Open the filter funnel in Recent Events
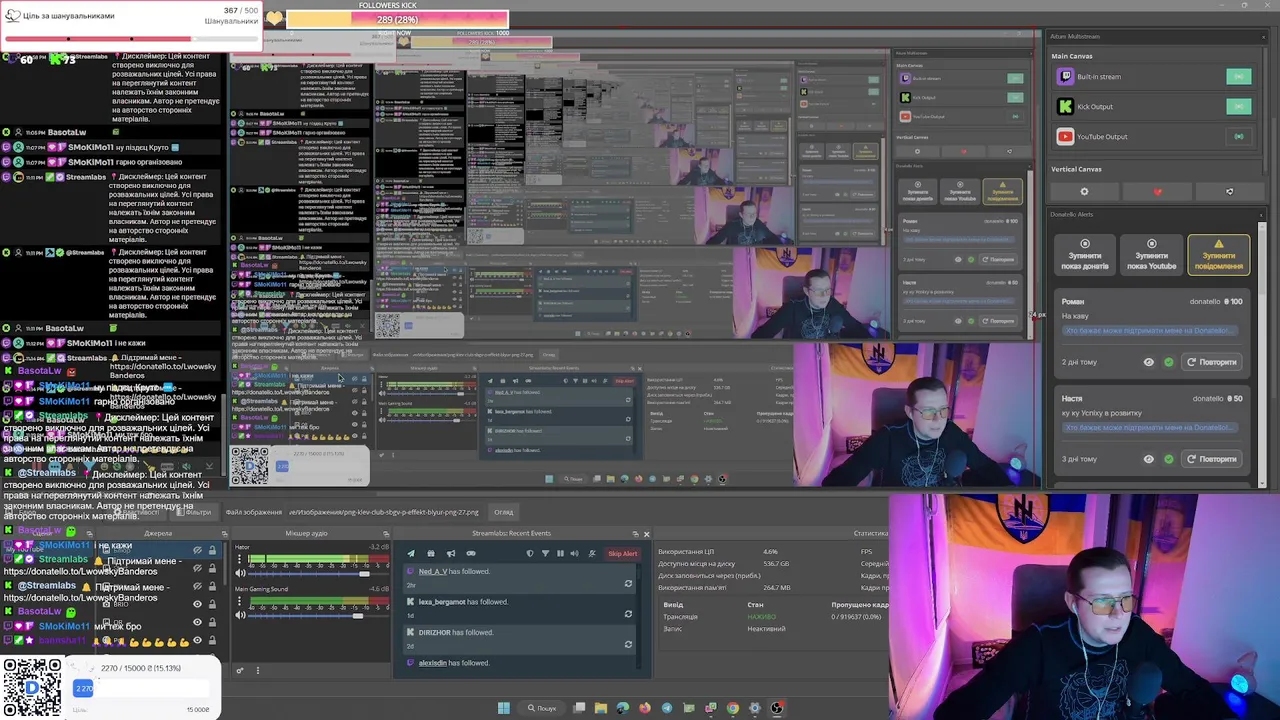The image size is (1280, 720). 545,553
